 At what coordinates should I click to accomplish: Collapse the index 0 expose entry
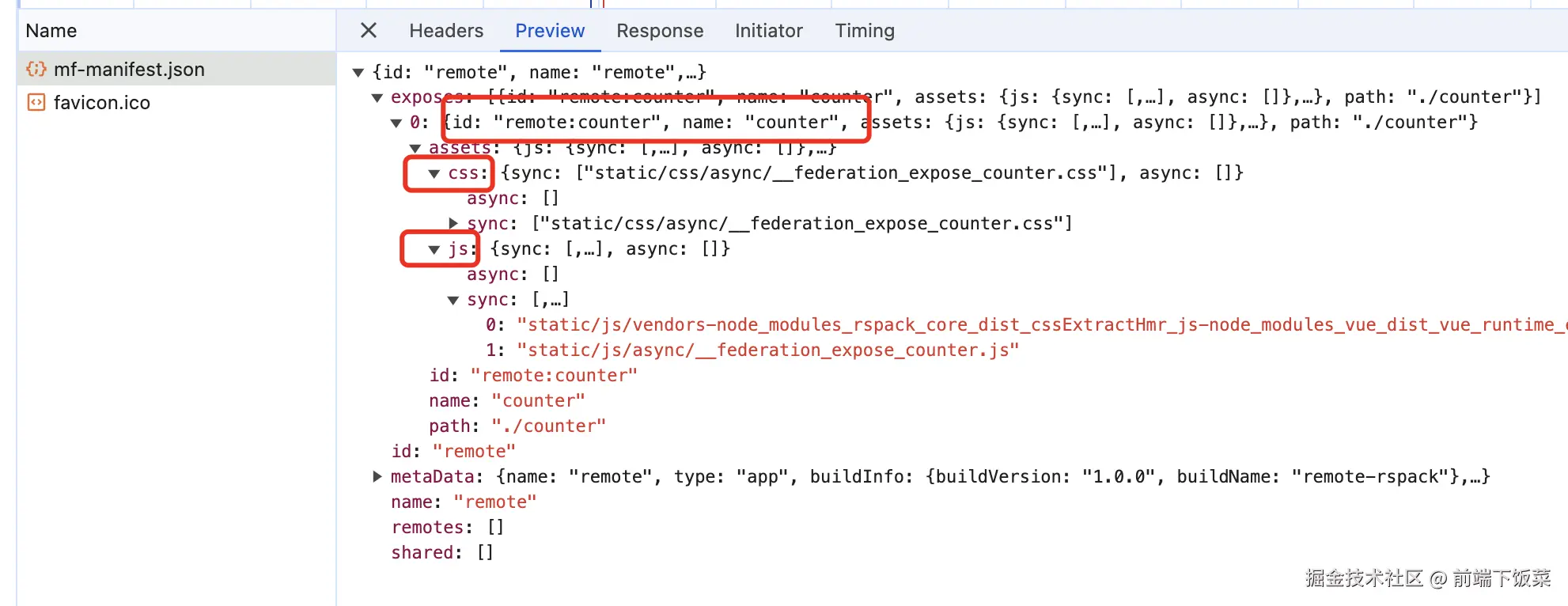[x=396, y=123]
